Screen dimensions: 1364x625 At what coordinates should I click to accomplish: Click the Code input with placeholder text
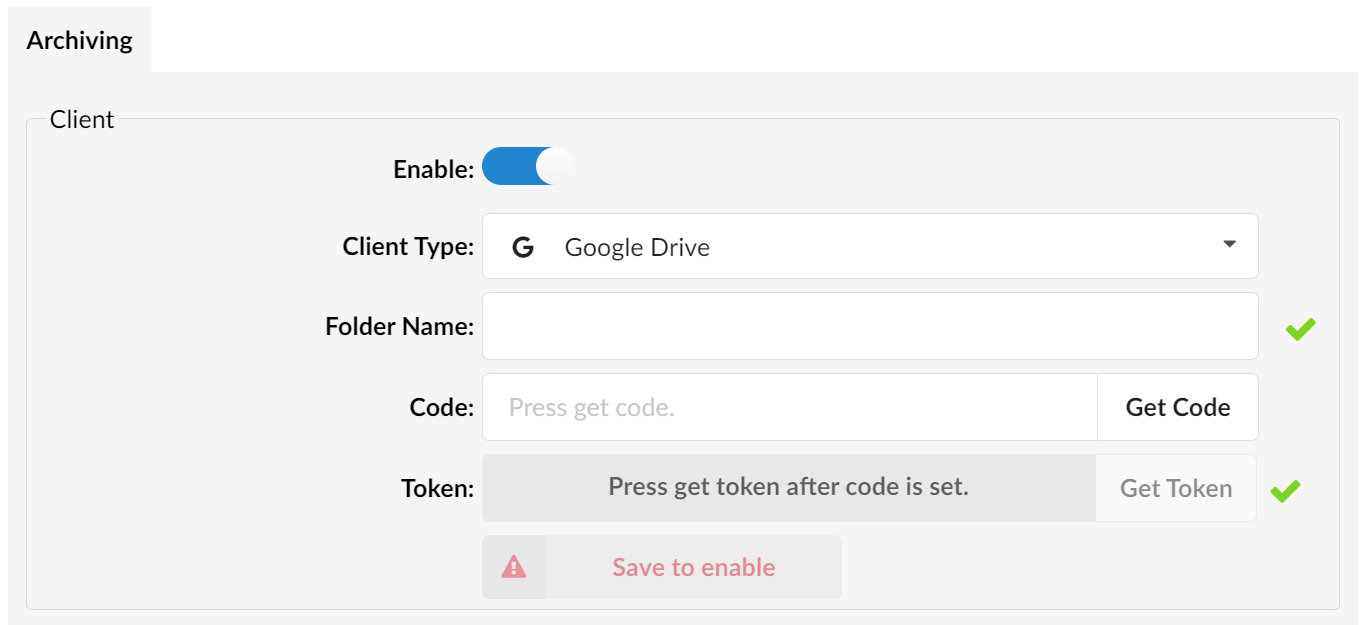pos(790,407)
